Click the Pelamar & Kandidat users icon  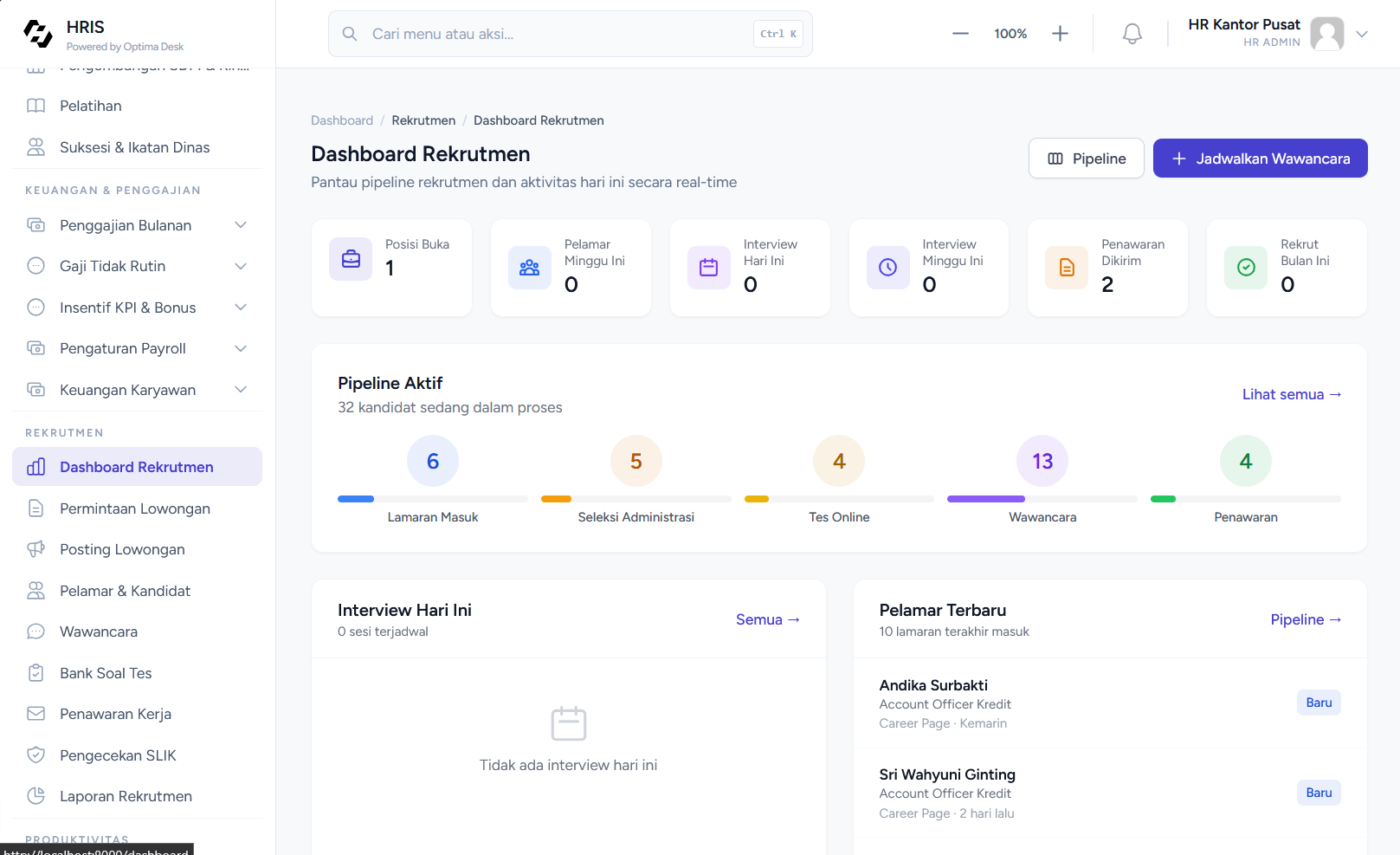click(x=35, y=591)
